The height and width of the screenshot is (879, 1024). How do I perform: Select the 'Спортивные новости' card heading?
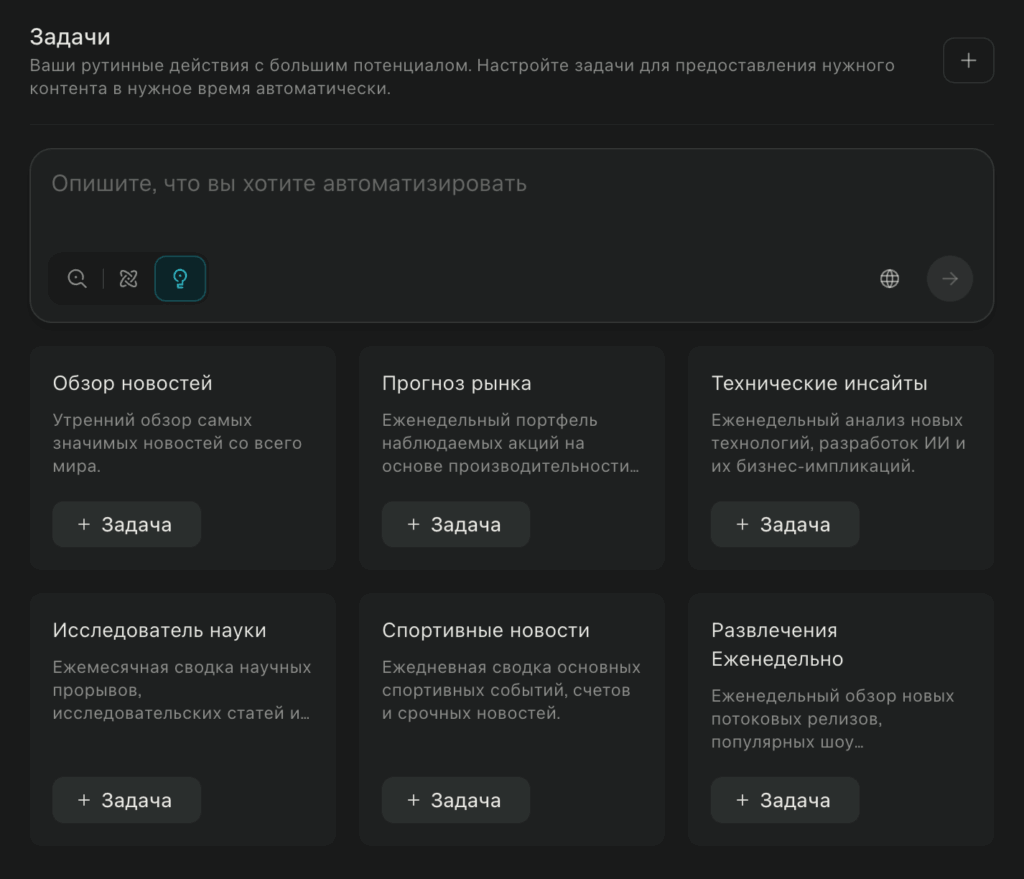(485, 630)
